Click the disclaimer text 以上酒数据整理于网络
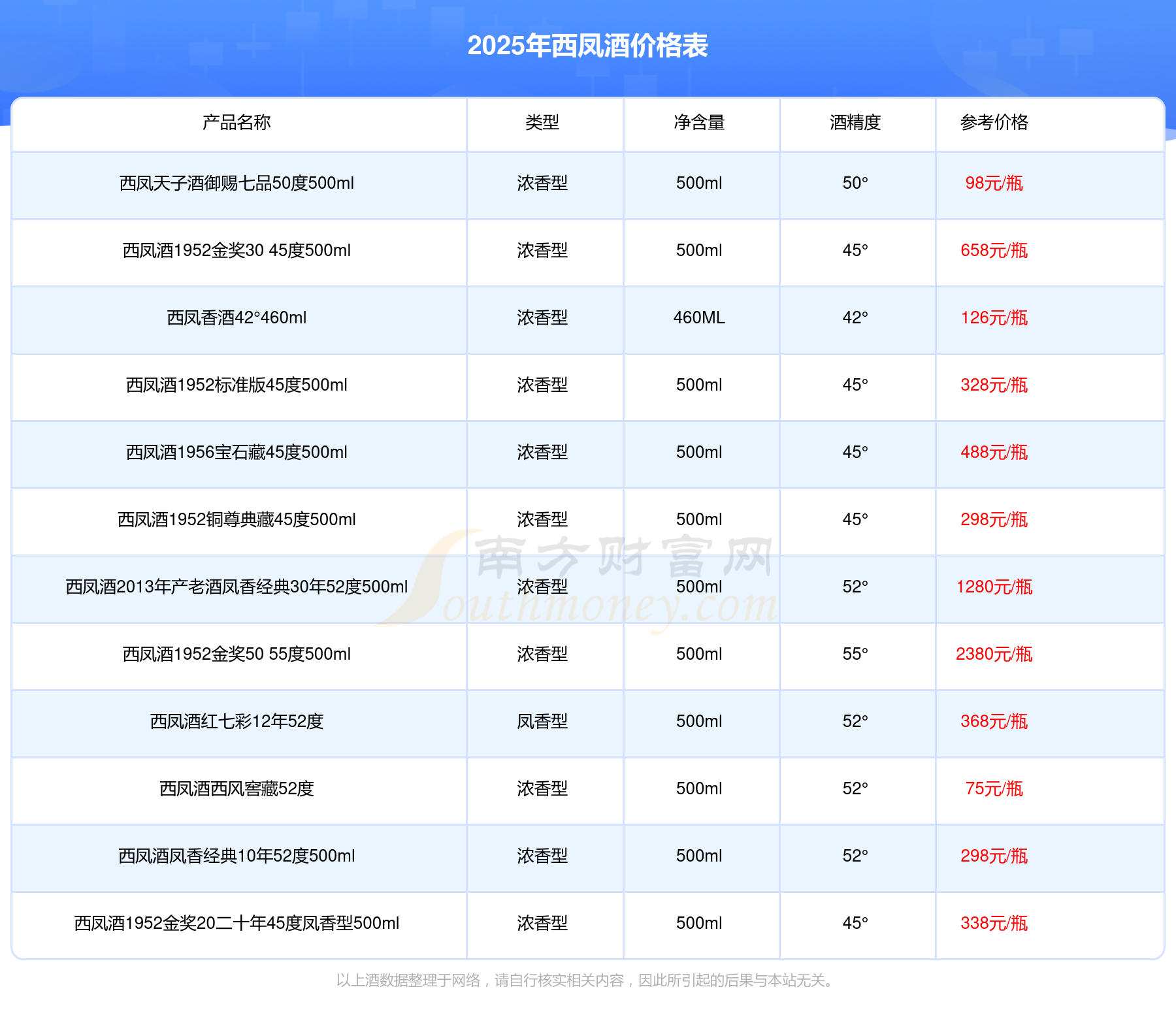The width and height of the screenshot is (1176, 1019). [408, 980]
